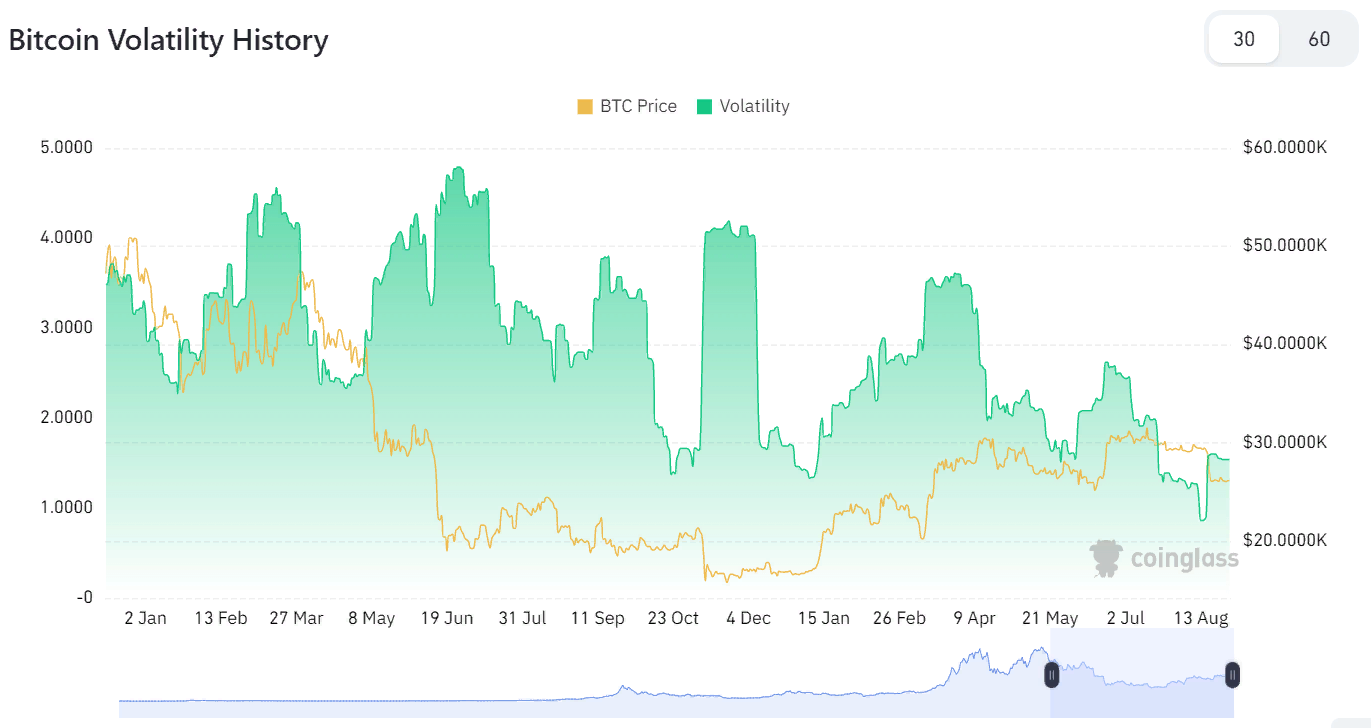Click the $60.0000K price axis label
Image resolution: width=1371 pixels, height=728 pixels.
(1284, 148)
